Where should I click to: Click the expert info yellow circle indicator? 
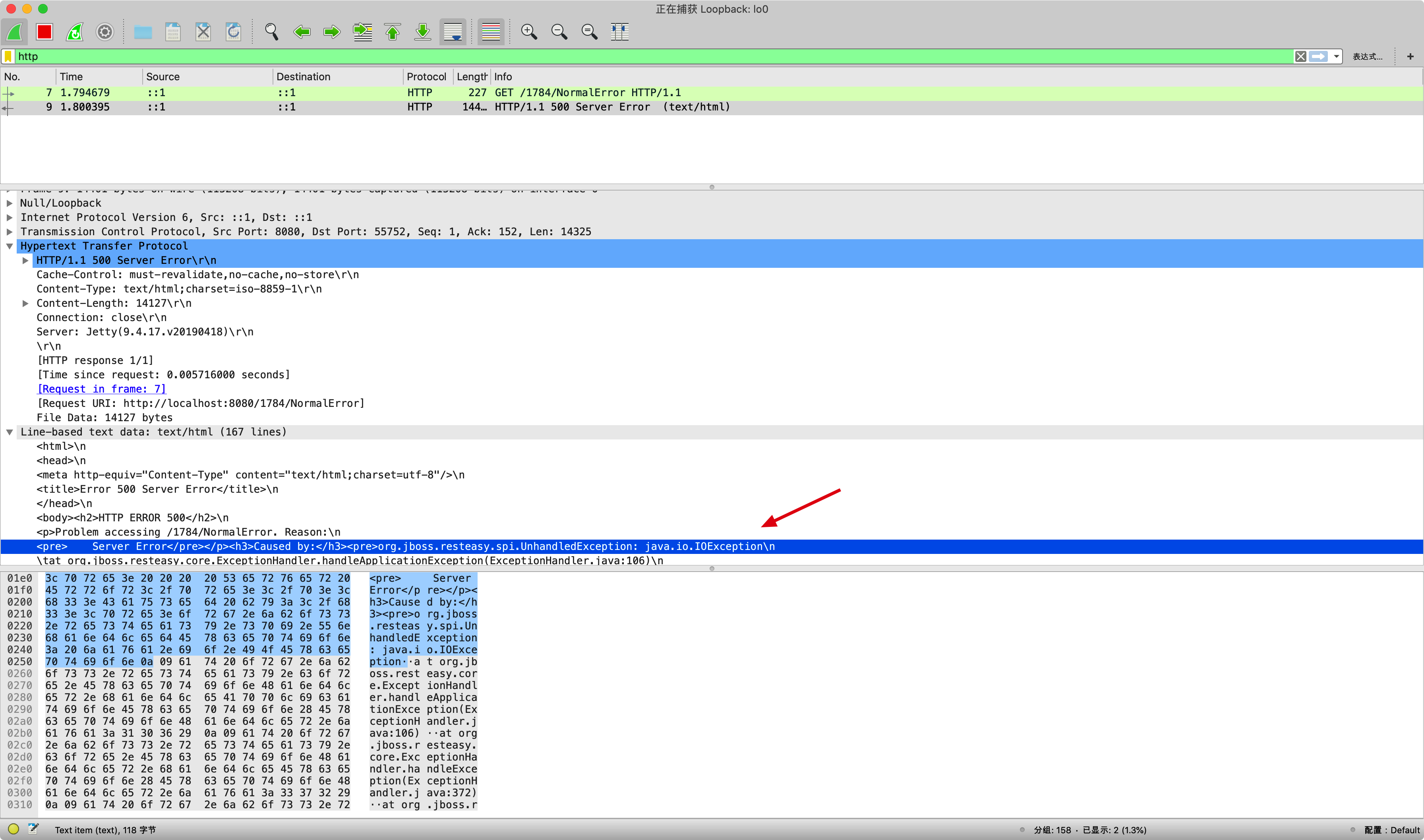[x=14, y=829]
